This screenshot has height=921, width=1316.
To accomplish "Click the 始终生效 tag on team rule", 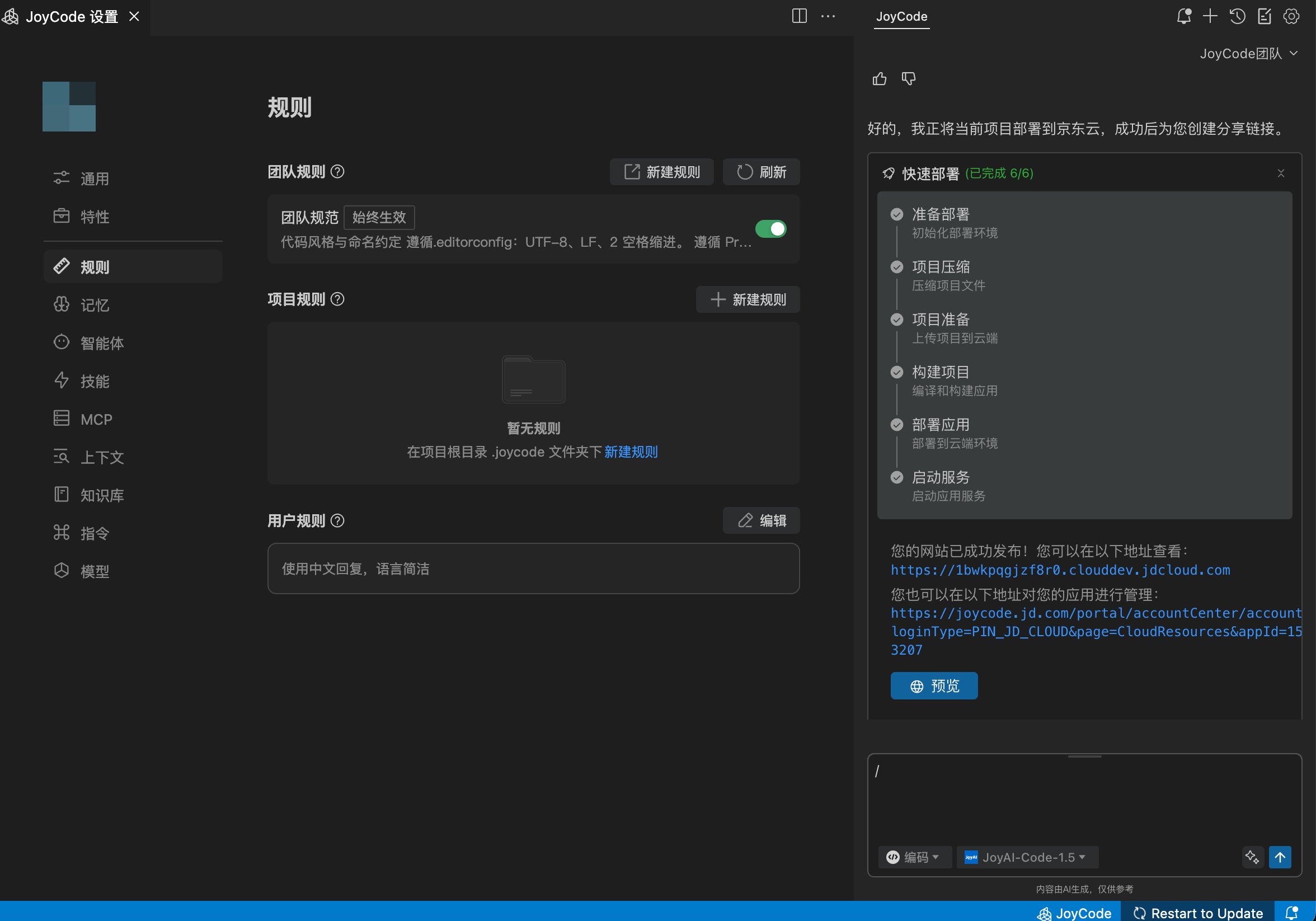I will pyautogui.click(x=379, y=217).
